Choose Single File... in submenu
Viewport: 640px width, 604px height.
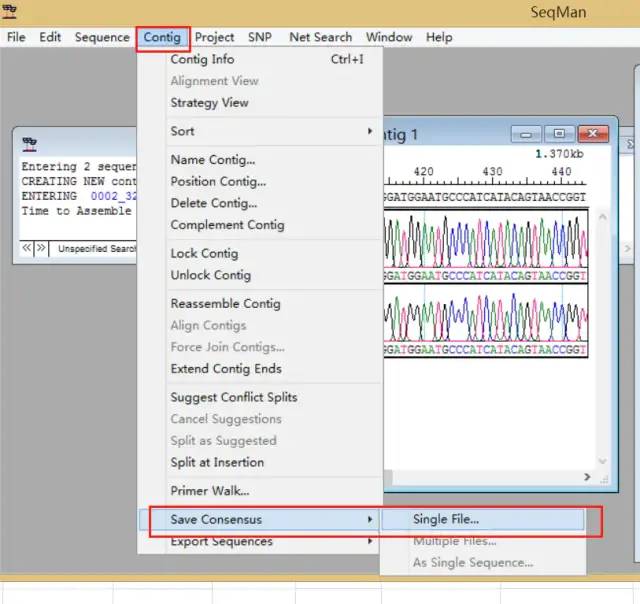pos(483,519)
